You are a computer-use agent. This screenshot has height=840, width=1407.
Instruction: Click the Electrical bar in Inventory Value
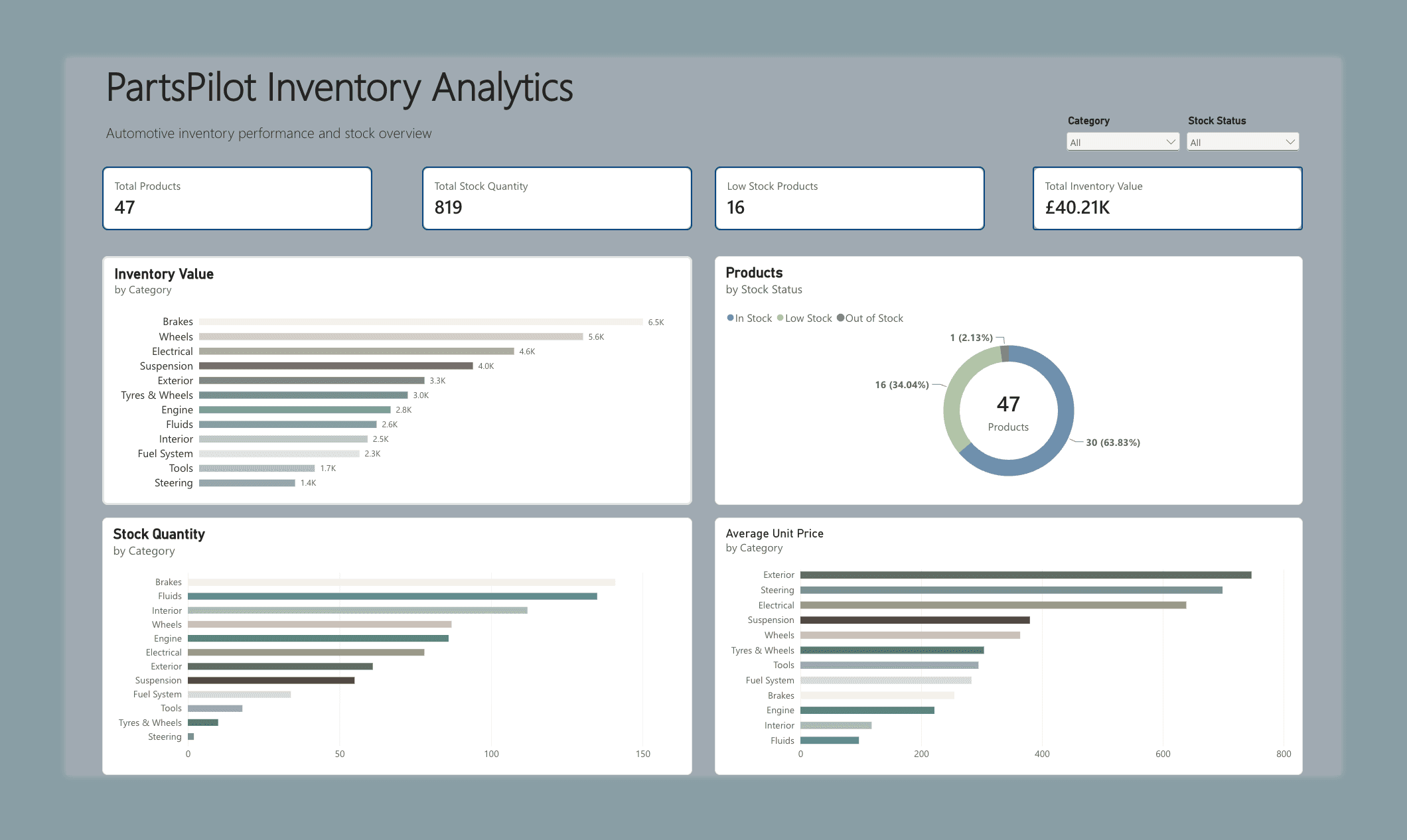click(x=356, y=351)
